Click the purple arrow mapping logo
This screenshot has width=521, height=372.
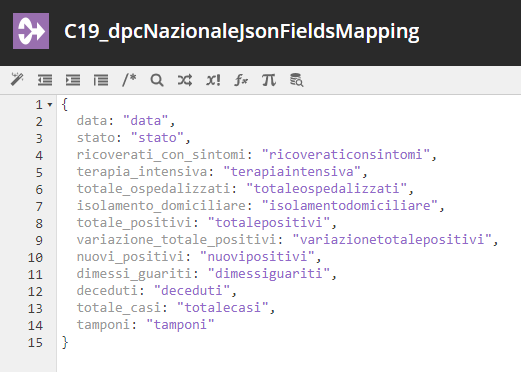point(31,31)
